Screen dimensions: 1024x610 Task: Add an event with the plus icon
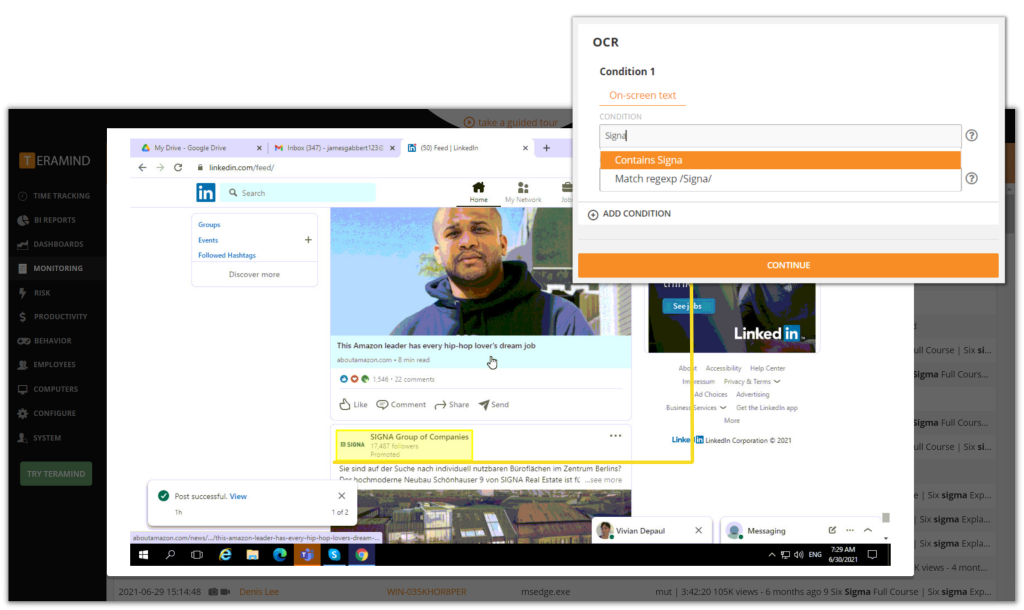pos(308,240)
